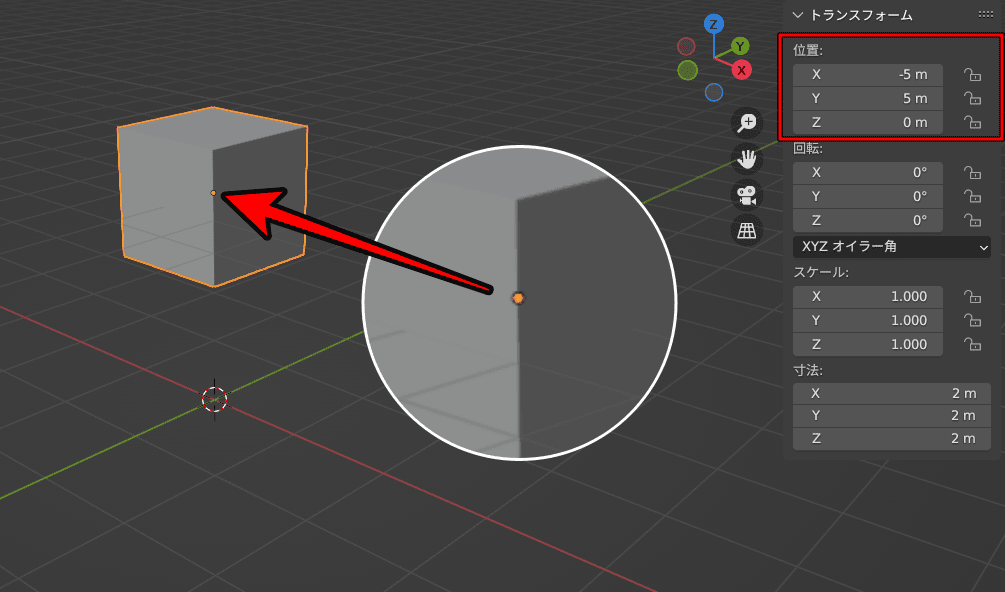
Task: Click the 寸法 Y field showing 2 m
Action: coord(891,414)
